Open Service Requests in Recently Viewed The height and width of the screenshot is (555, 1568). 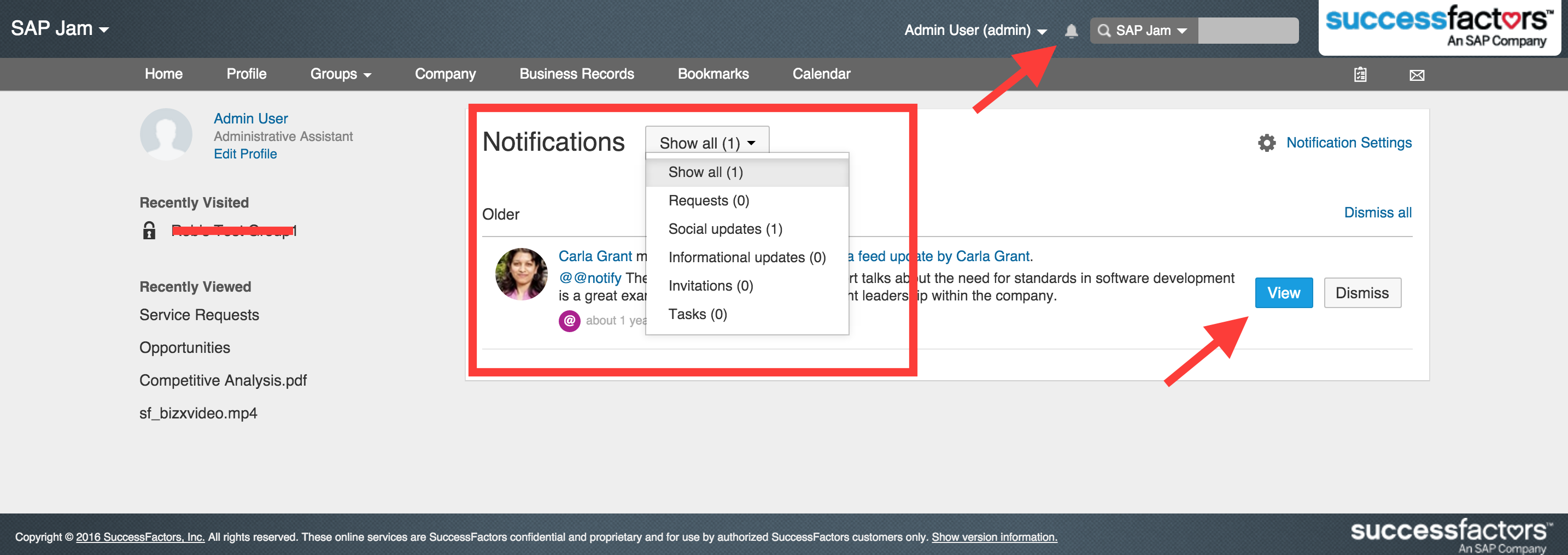[x=199, y=315]
